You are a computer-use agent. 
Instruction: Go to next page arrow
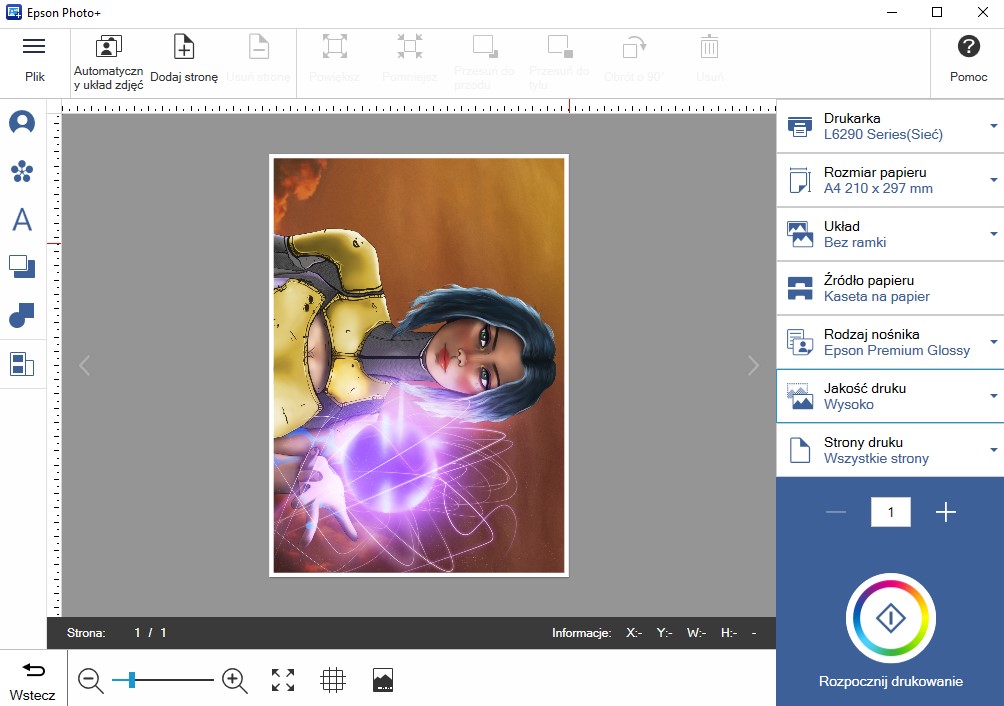point(753,365)
